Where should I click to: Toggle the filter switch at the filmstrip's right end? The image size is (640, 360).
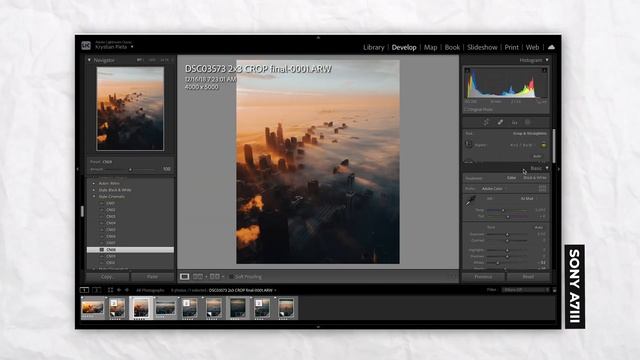554,290
